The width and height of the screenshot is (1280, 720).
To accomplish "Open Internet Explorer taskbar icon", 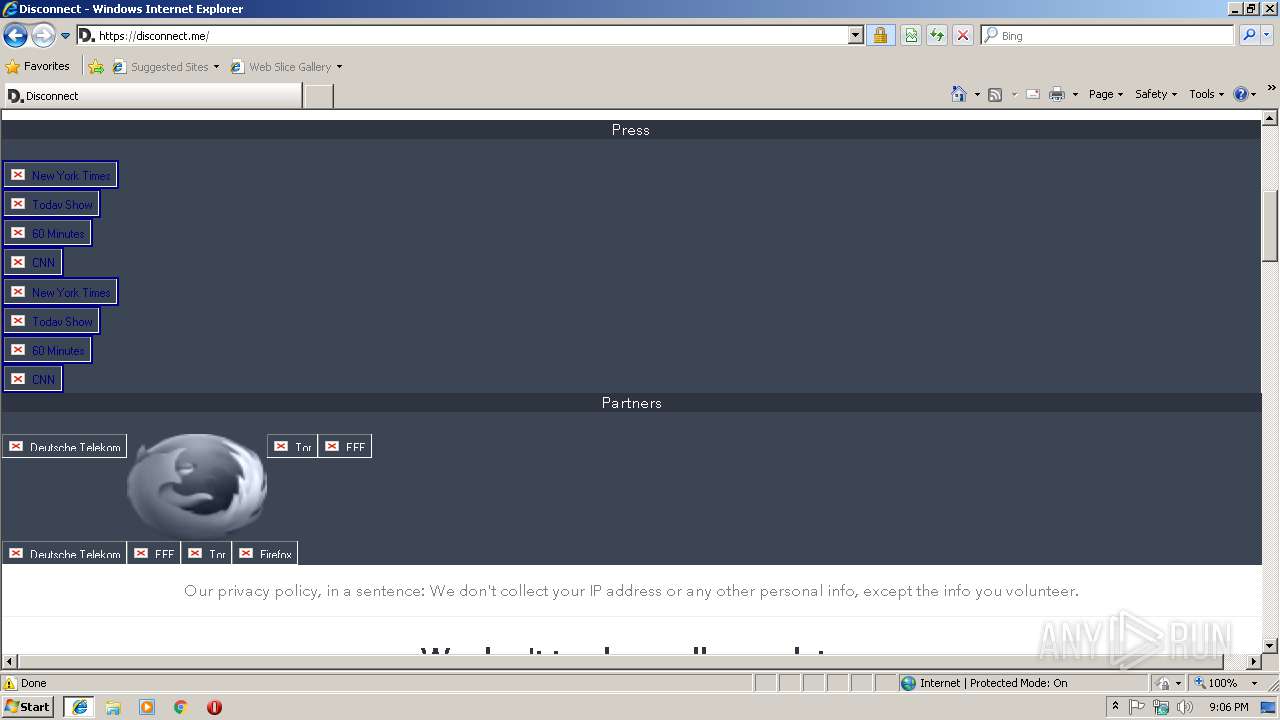I will pyautogui.click(x=79, y=707).
